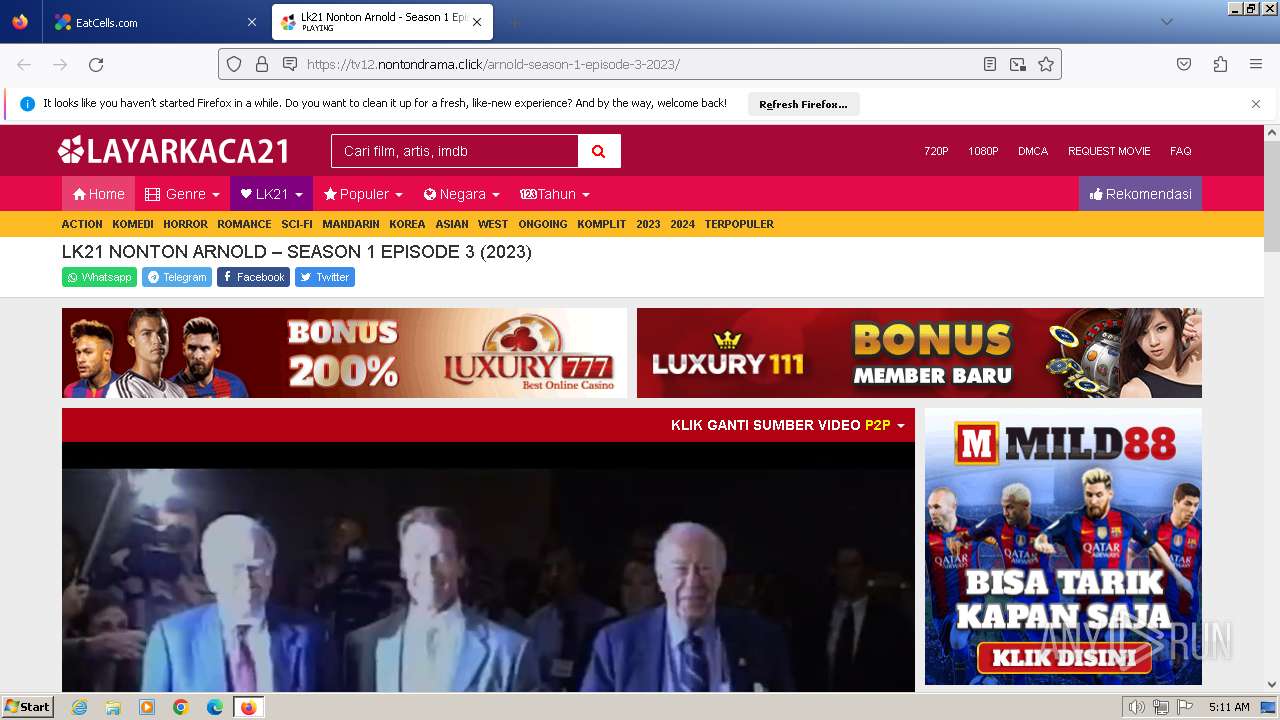Image resolution: width=1280 pixels, height=720 pixels.
Task: Select the ASIAN category
Action: click(452, 224)
